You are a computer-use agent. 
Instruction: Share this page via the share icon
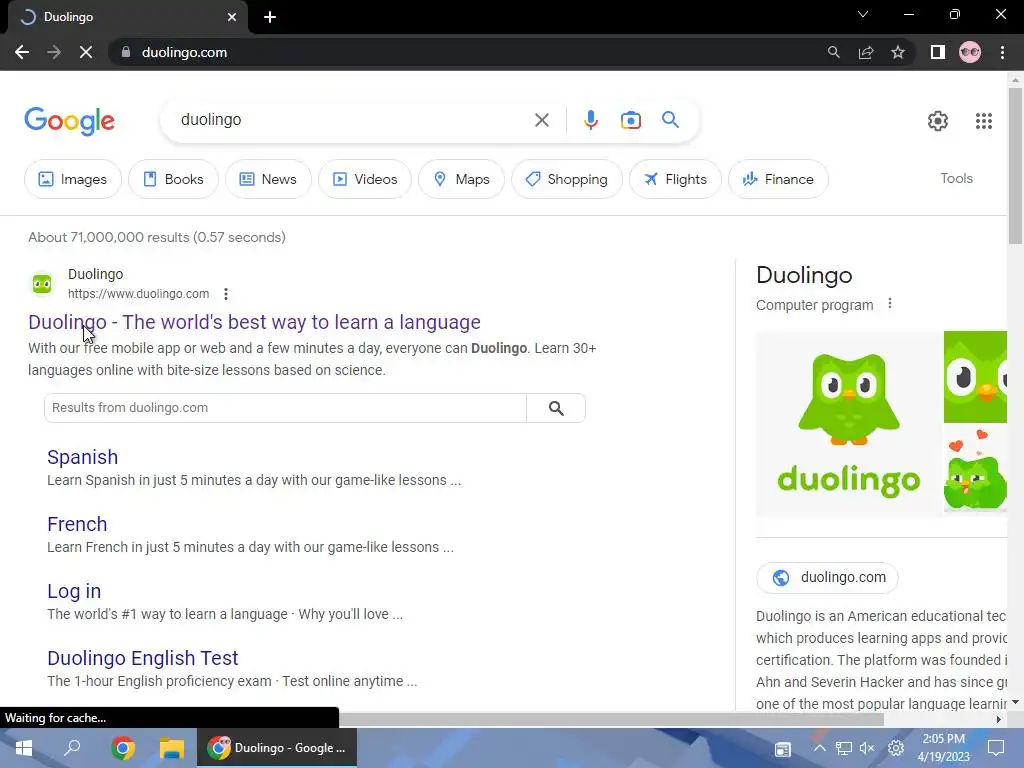(x=866, y=52)
